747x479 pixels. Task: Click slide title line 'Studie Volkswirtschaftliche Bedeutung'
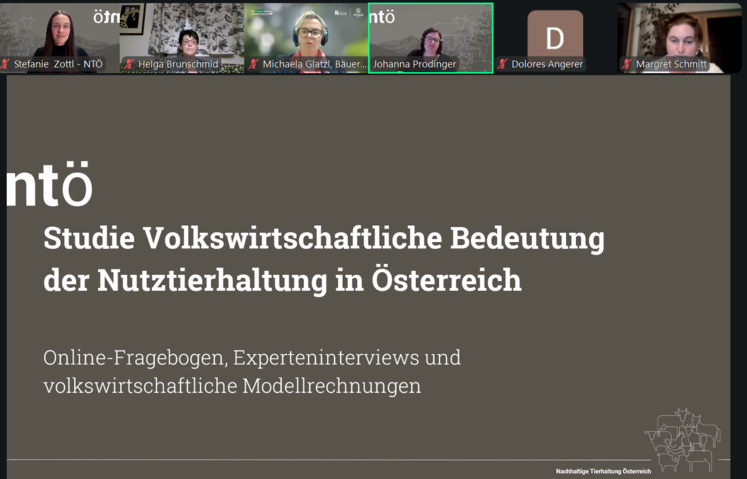click(x=324, y=238)
